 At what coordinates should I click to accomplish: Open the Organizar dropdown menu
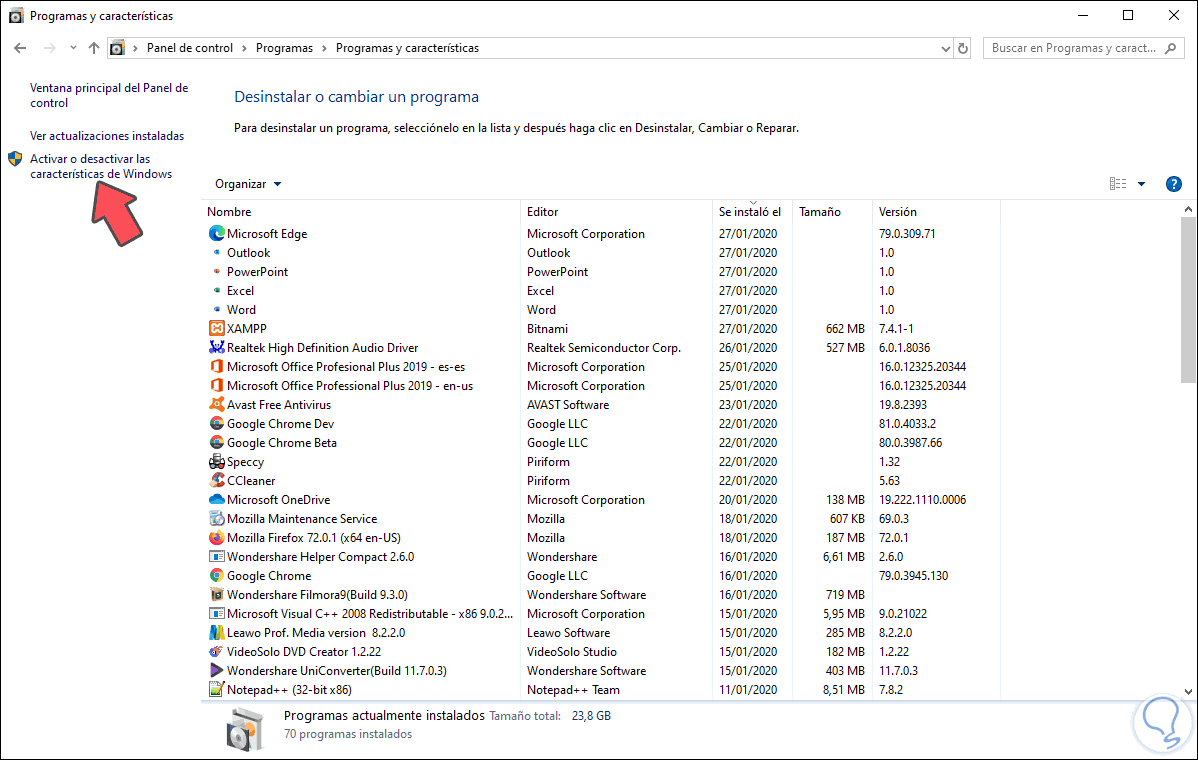(248, 184)
